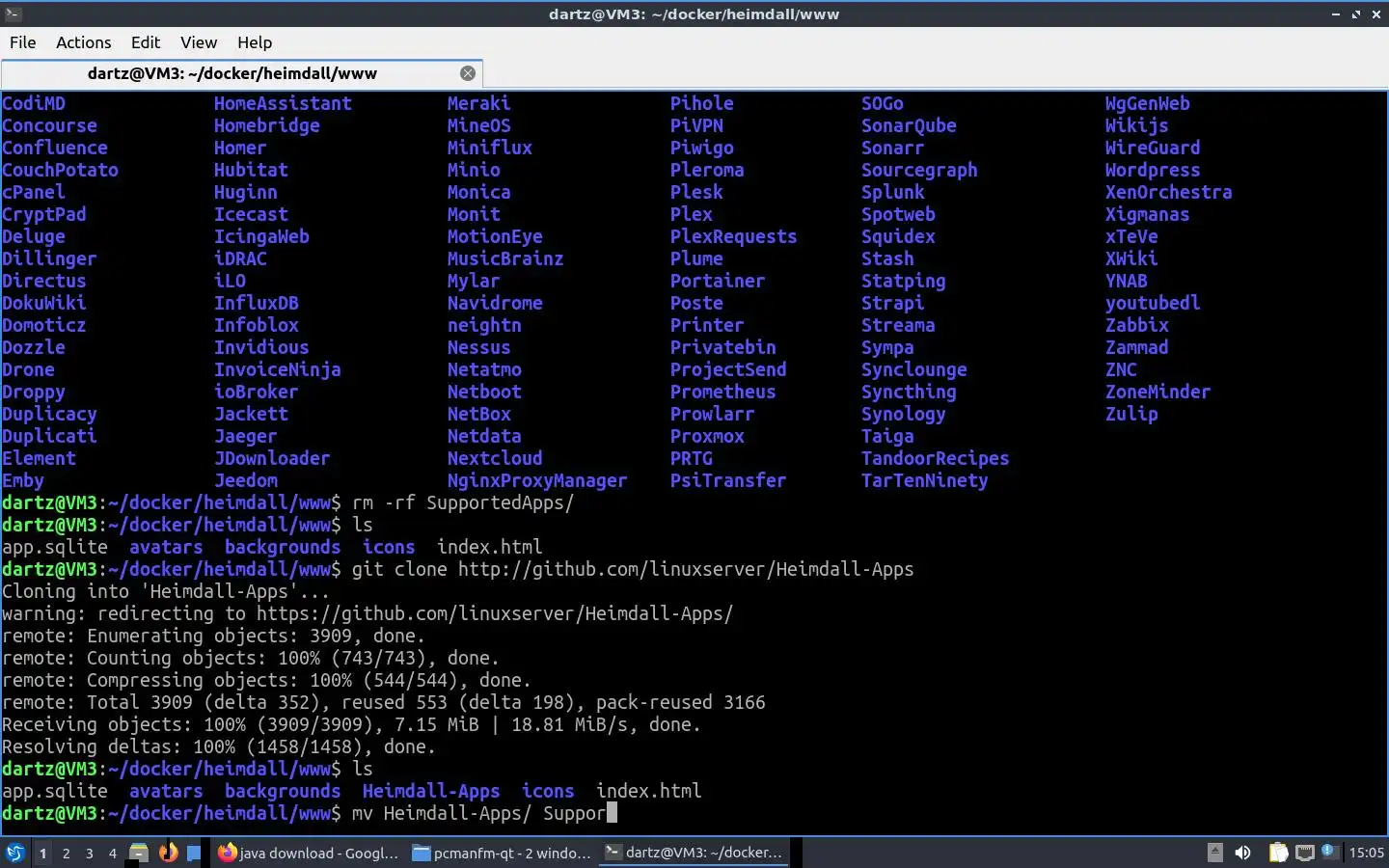1389x868 pixels.
Task: Click the Synology directory name
Action: 904,414
